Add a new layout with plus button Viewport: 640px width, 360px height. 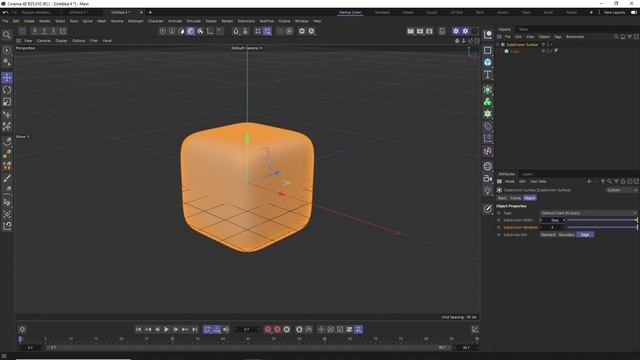[591, 13]
